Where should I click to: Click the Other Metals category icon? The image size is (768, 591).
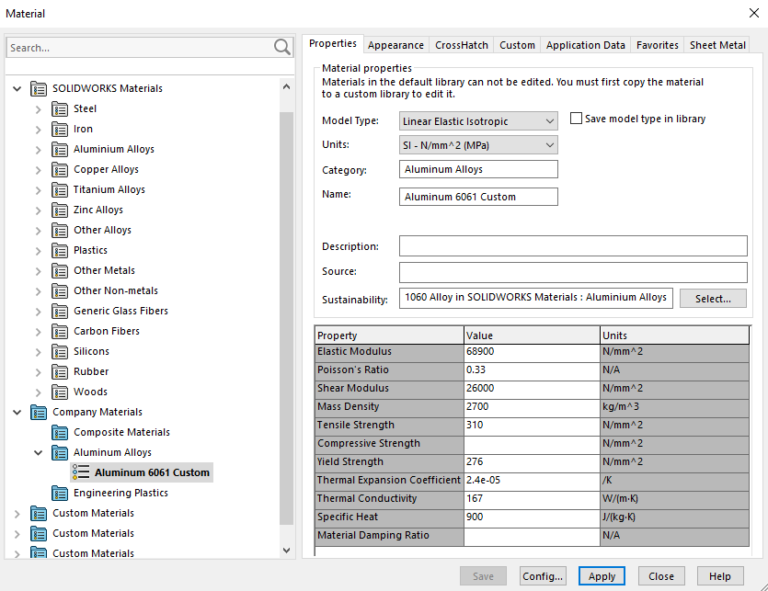(x=60, y=271)
